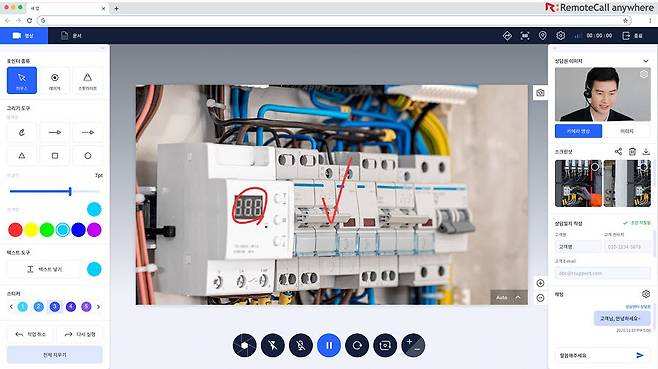The width and height of the screenshot is (658, 369).
Task: Open settings gear in top toolbar
Action: click(560, 36)
